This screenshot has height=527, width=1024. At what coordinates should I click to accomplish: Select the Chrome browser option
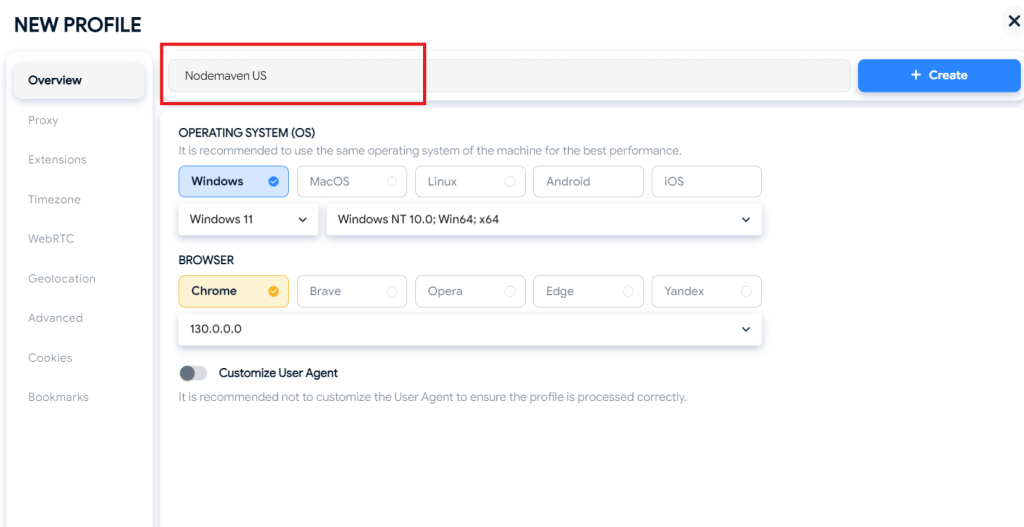(x=233, y=291)
